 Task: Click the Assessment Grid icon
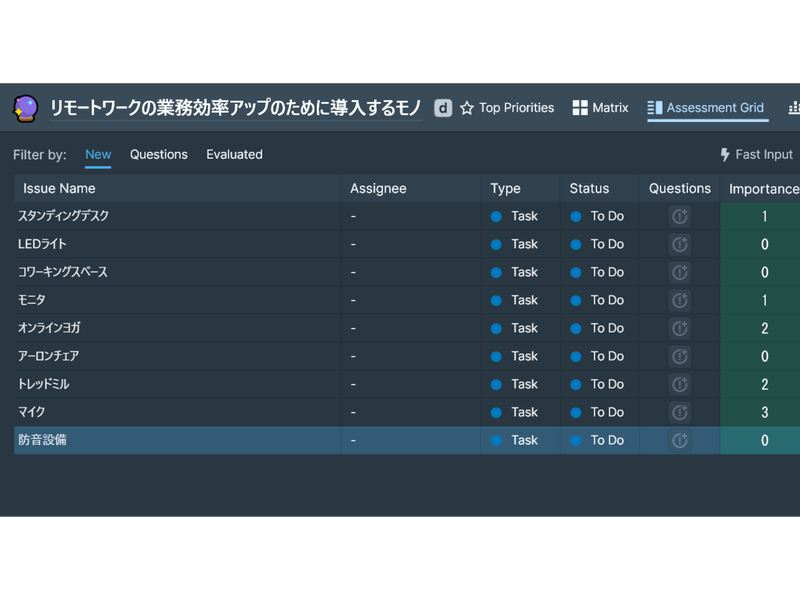click(x=655, y=108)
